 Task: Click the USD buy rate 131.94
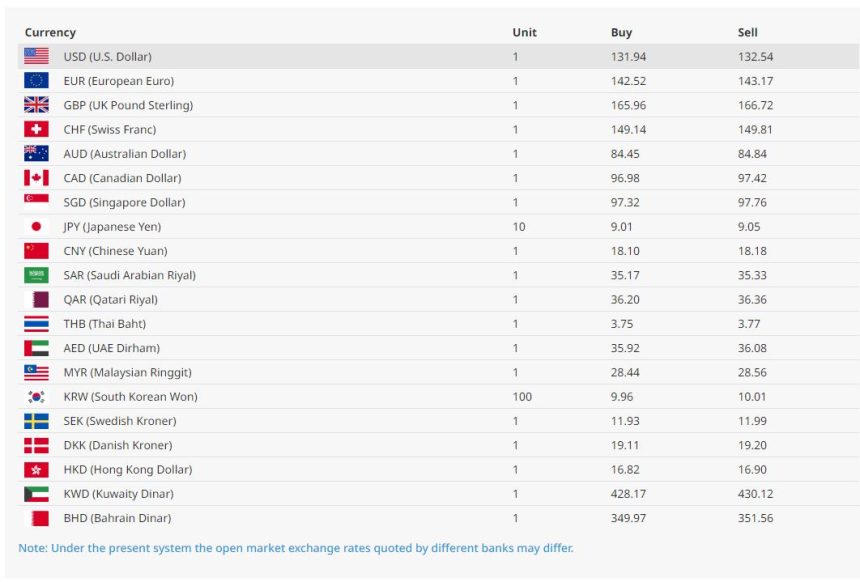tap(628, 57)
